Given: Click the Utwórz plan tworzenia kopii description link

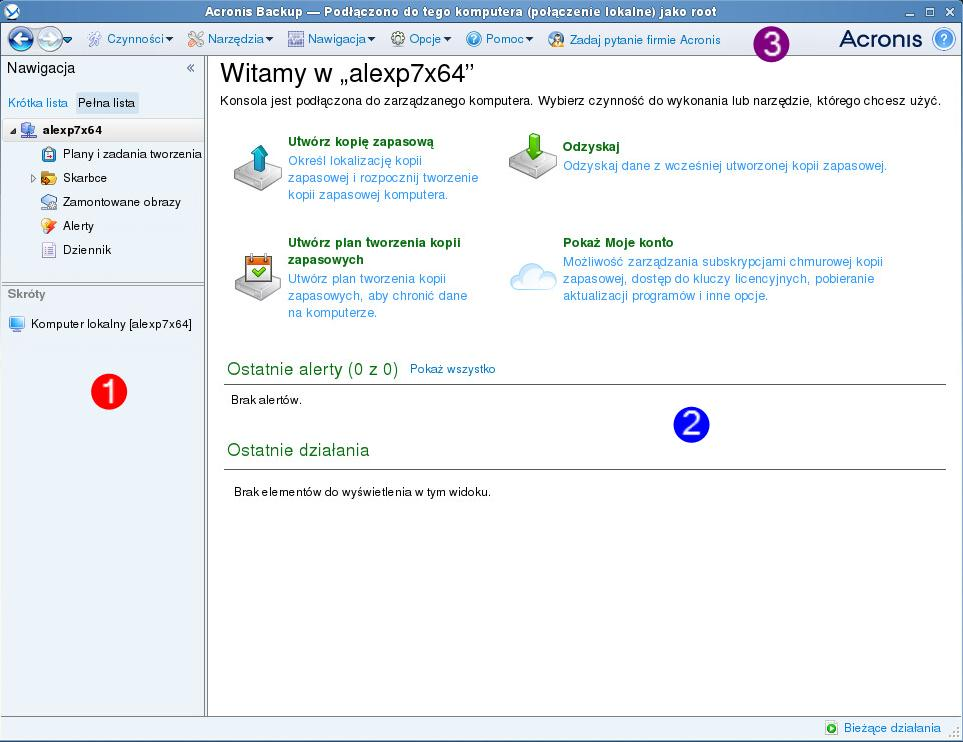Looking at the screenshot, I should pos(377,295).
